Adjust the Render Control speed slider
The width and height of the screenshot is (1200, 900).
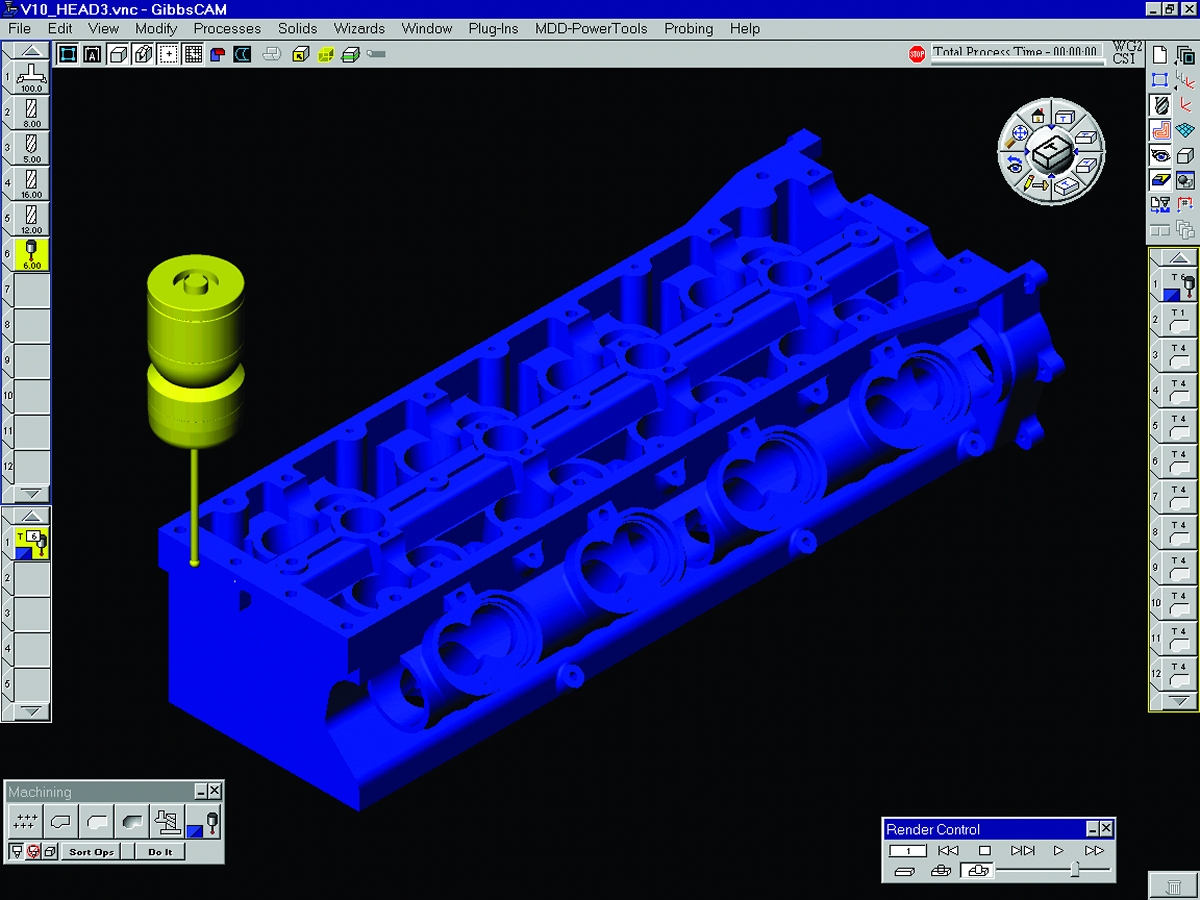(1074, 870)
